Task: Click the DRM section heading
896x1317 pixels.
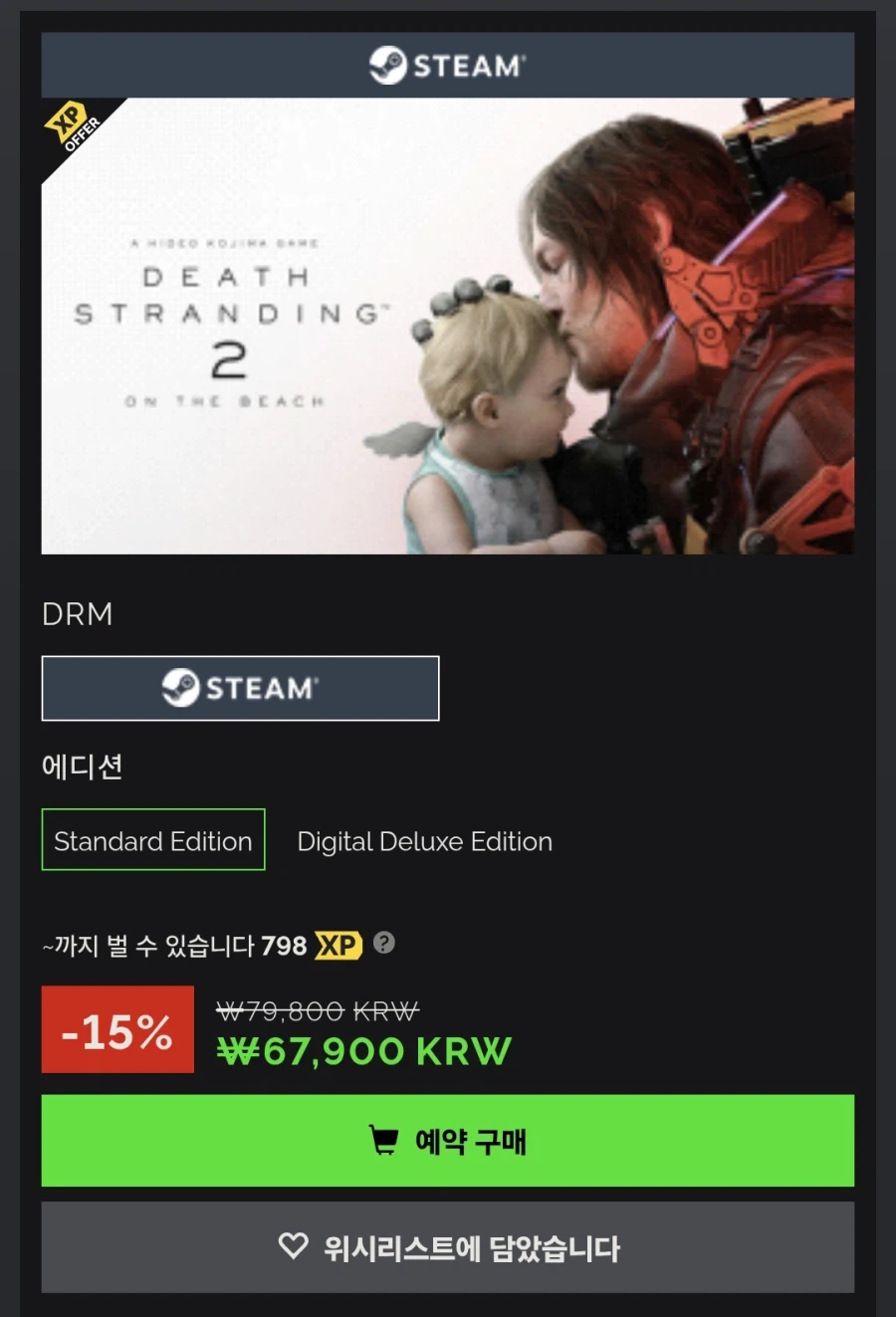Action: coord(78,614)
